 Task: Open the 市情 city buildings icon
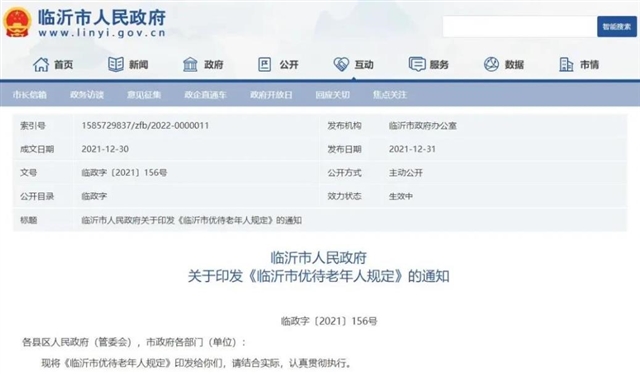point(566,65)
